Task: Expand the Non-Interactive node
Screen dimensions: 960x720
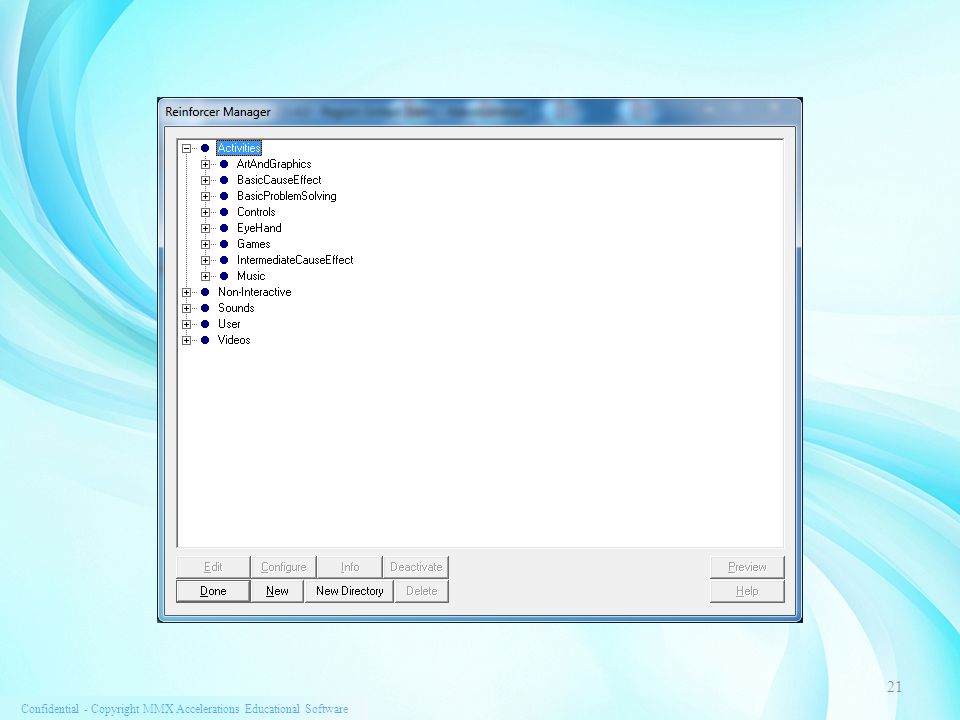Action: (187, 292)
